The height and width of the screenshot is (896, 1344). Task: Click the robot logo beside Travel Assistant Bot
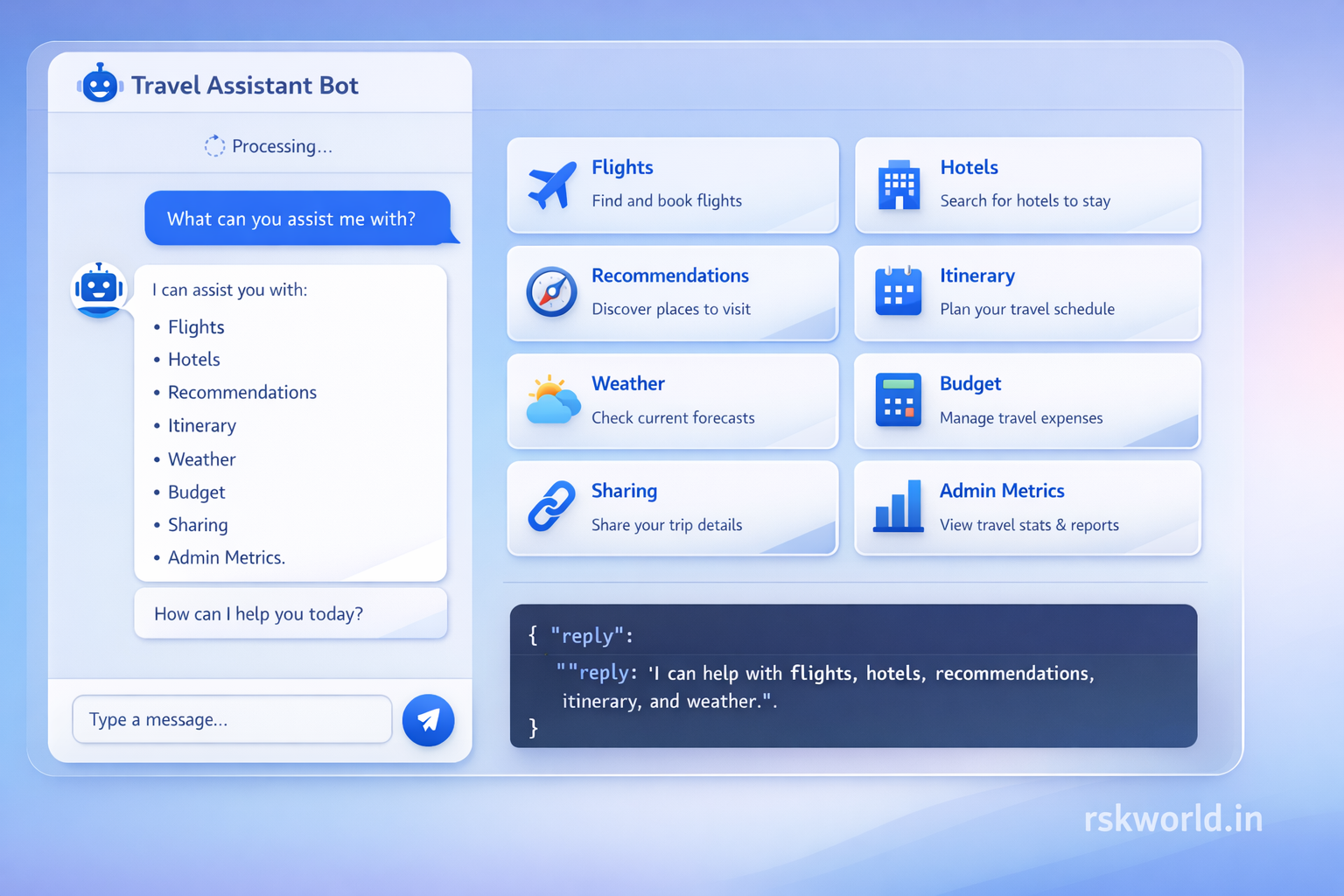pyautogui.click(x=99, y=84)
